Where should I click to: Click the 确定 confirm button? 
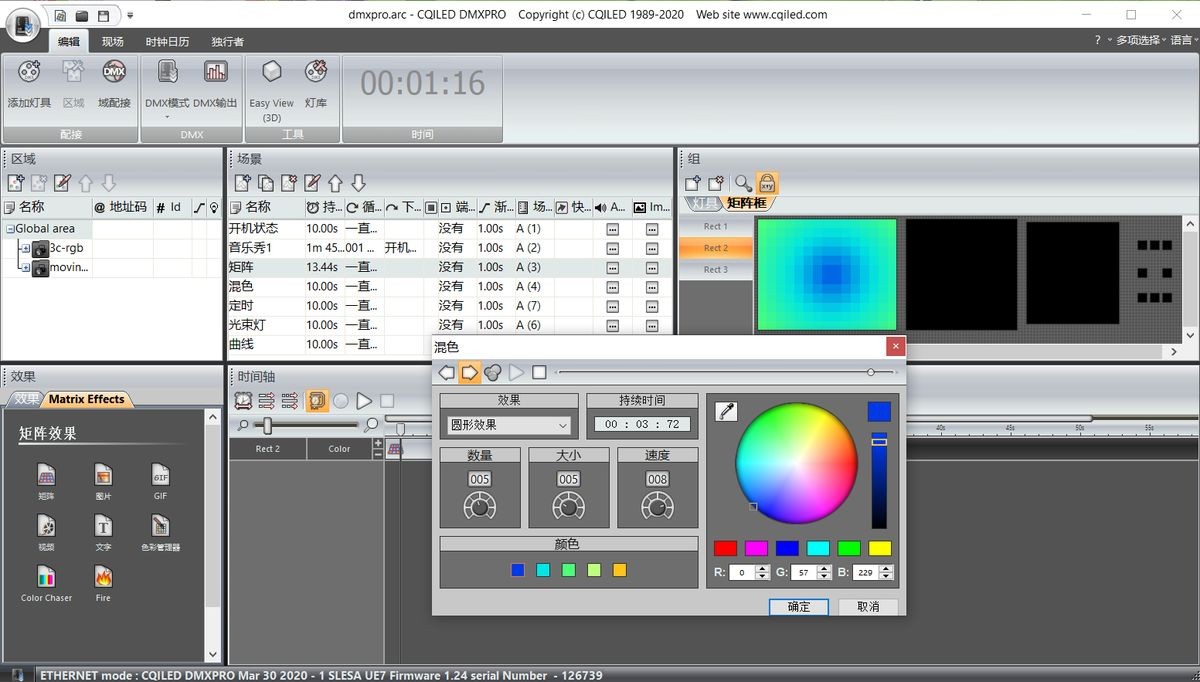tap(799, 607)
